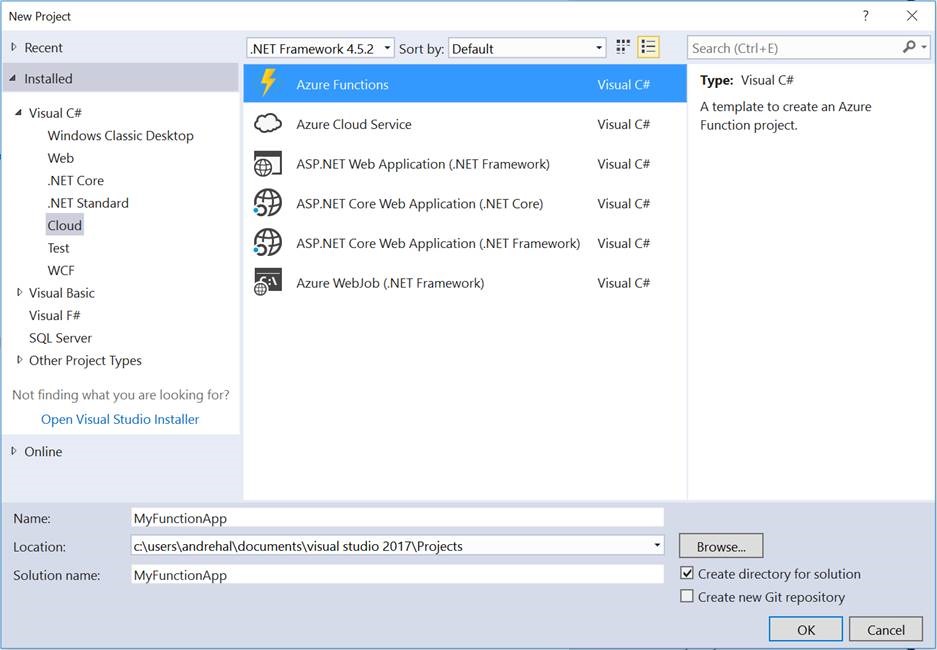Select ASP.NET Core Web Application (.NET Framework) name
This screenshot has height=650, width=937.
(x=438, y=243)
